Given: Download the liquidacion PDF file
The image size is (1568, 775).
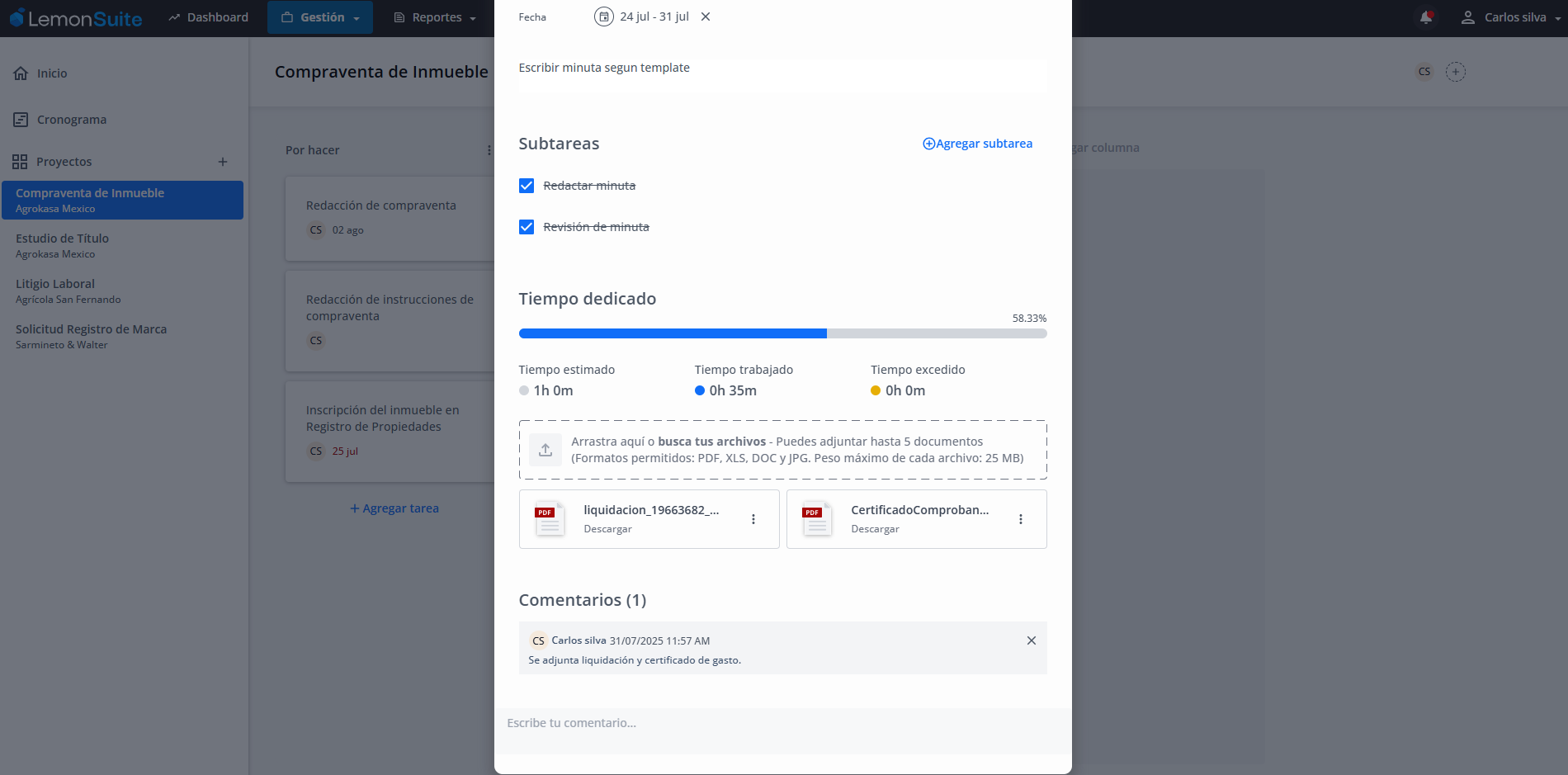Looking at the screenshot, I should (x=607, y=529).
